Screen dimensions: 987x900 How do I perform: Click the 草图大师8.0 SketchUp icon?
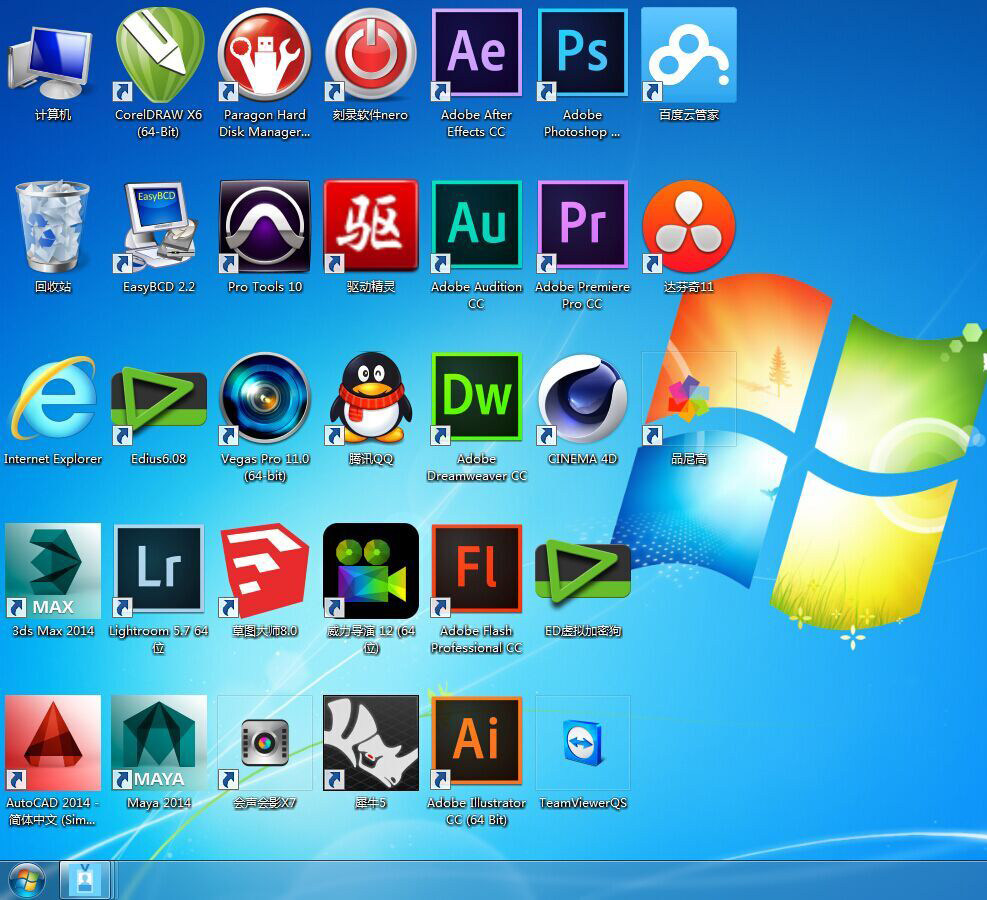[x=264, y=570]
